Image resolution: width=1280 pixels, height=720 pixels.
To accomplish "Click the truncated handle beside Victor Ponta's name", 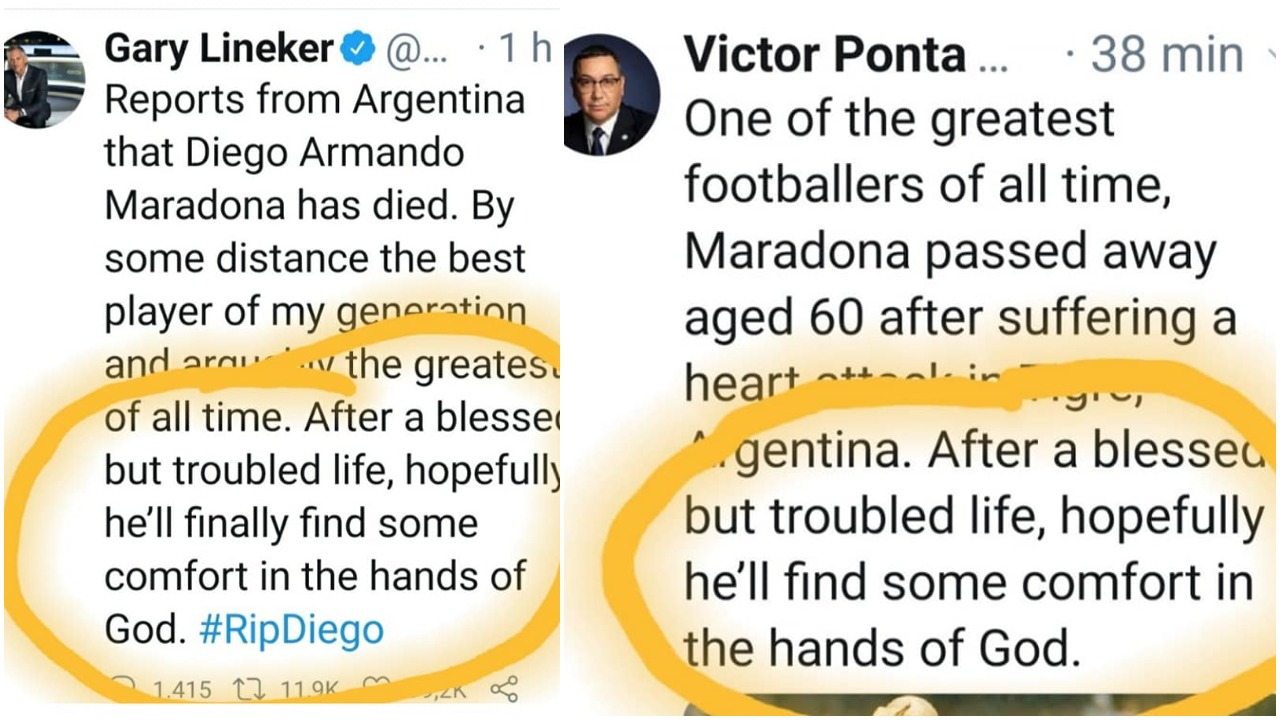I will [992, 58].
